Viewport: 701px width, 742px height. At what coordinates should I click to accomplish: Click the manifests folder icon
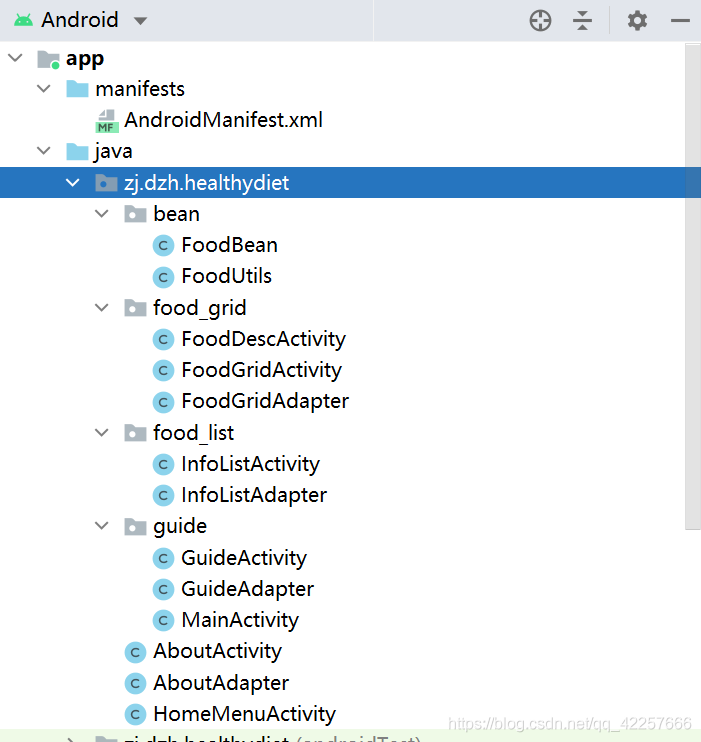tap(77, 89)
